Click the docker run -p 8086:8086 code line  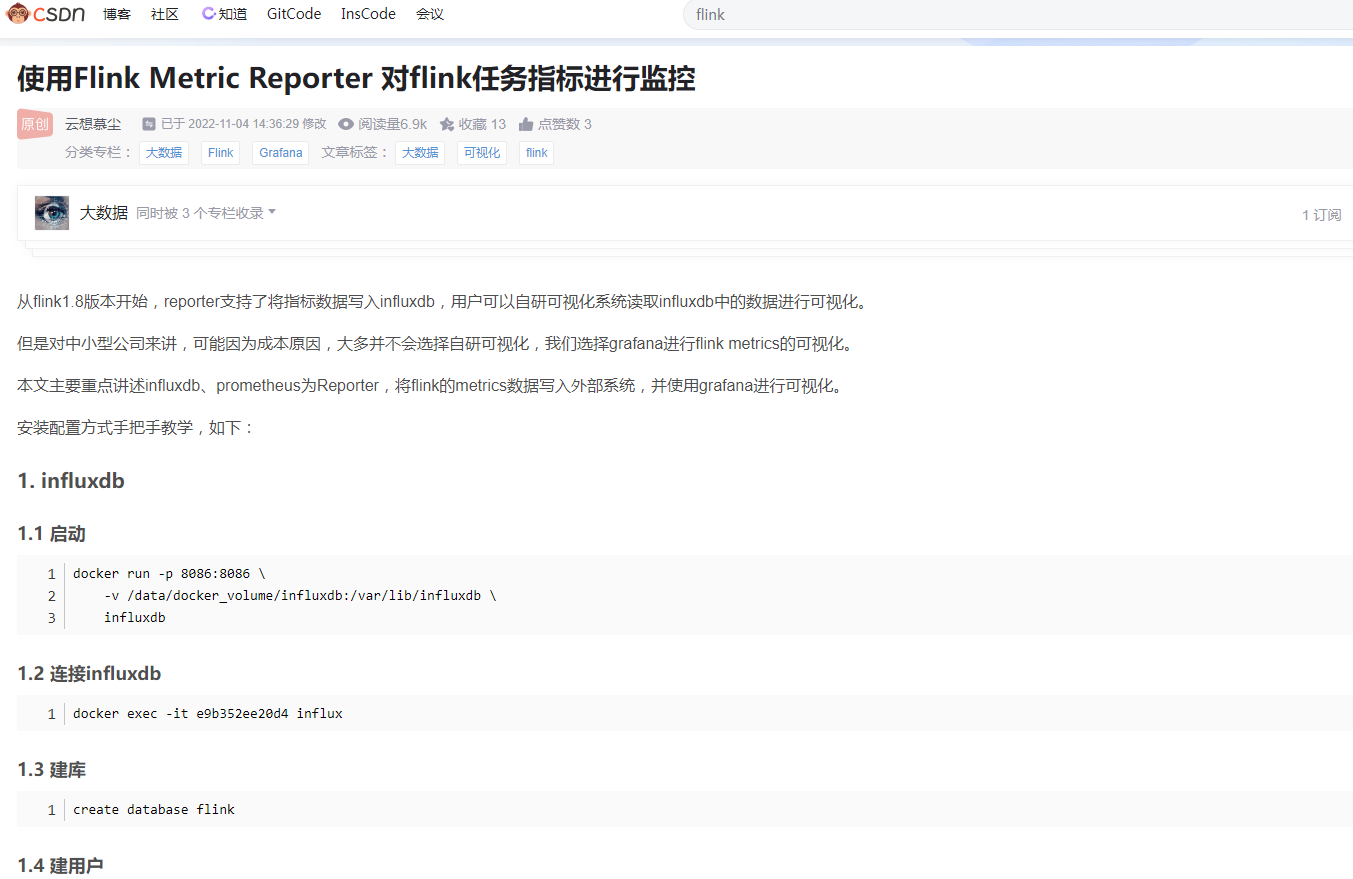tap(169, 574)
